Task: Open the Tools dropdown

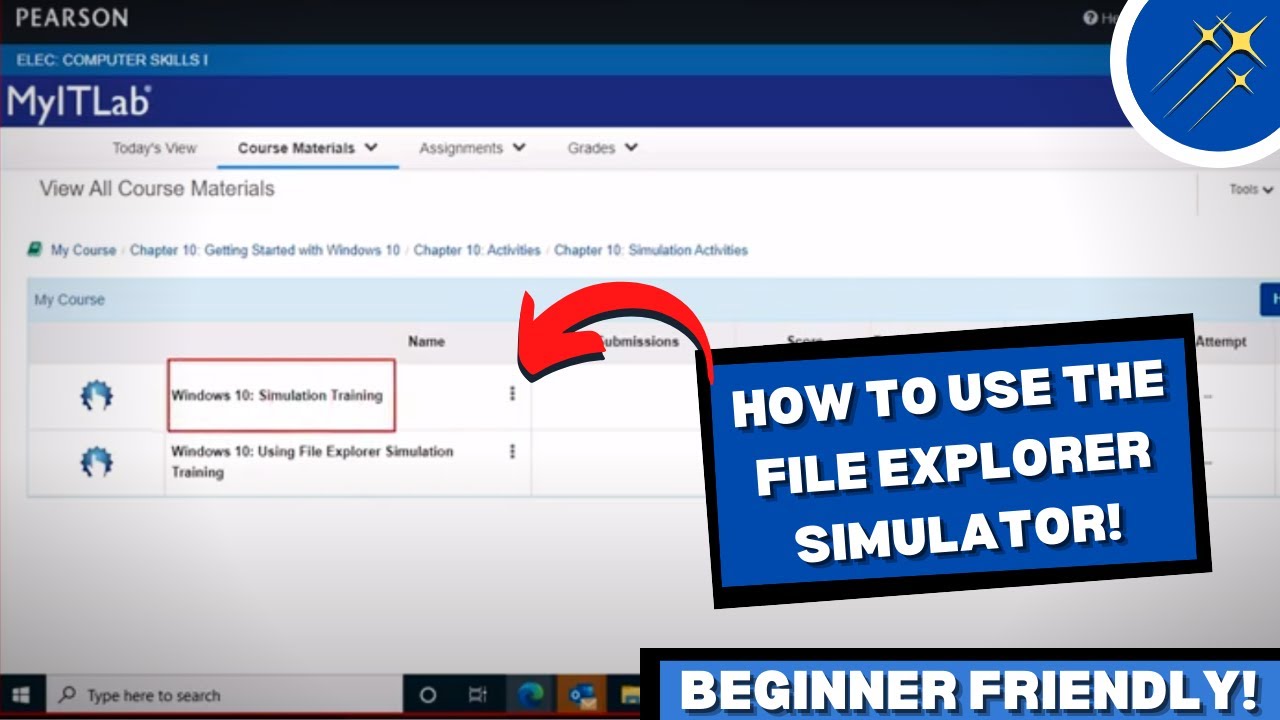Action: (1251, 189)
